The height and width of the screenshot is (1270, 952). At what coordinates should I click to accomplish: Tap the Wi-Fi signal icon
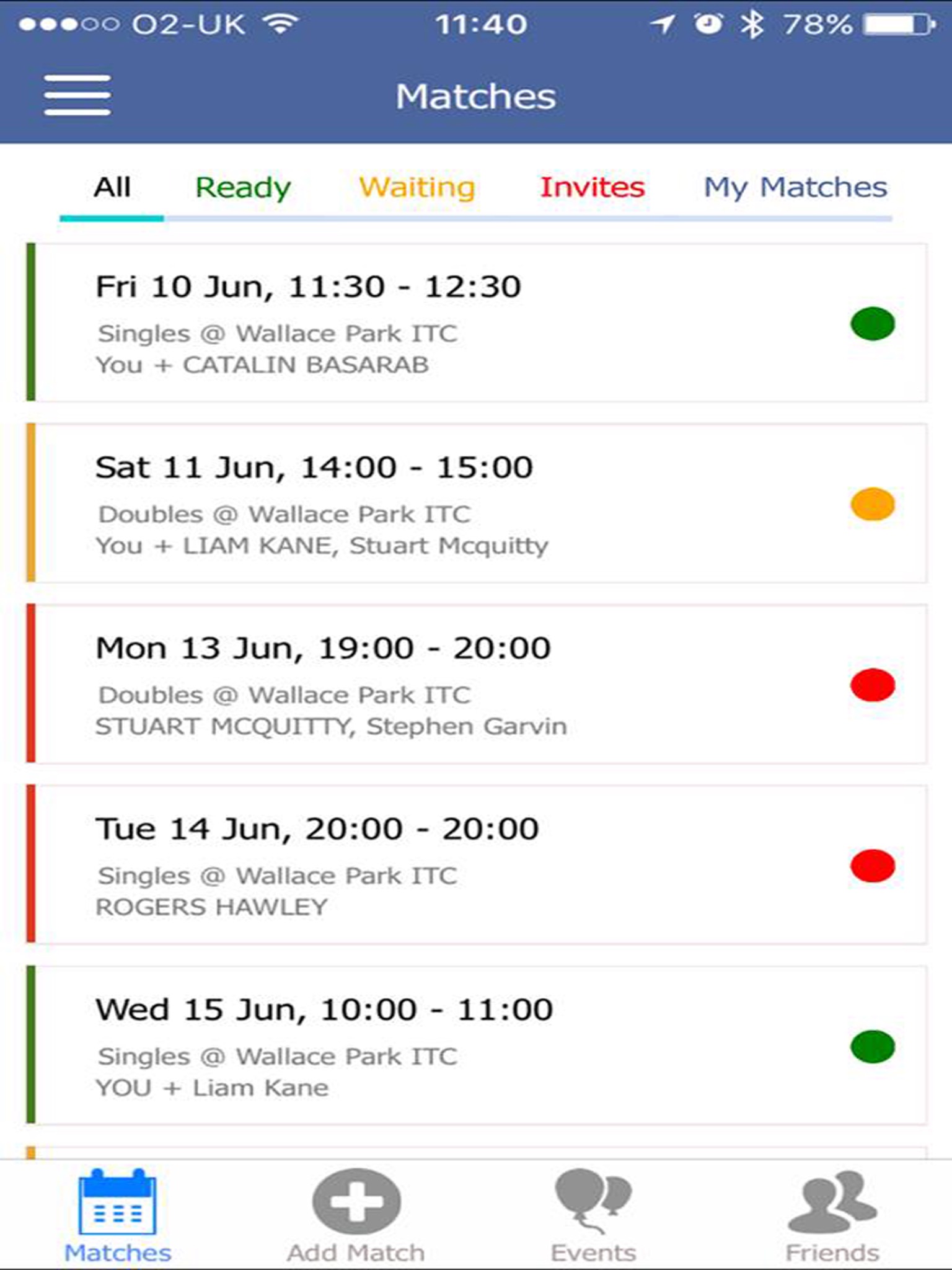280,25
